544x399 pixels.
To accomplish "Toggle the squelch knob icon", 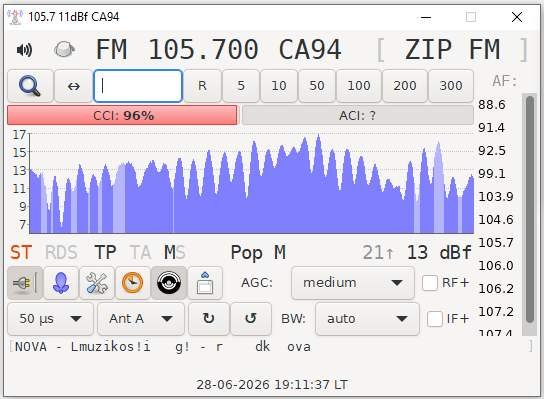I will [x=64, y=49].
